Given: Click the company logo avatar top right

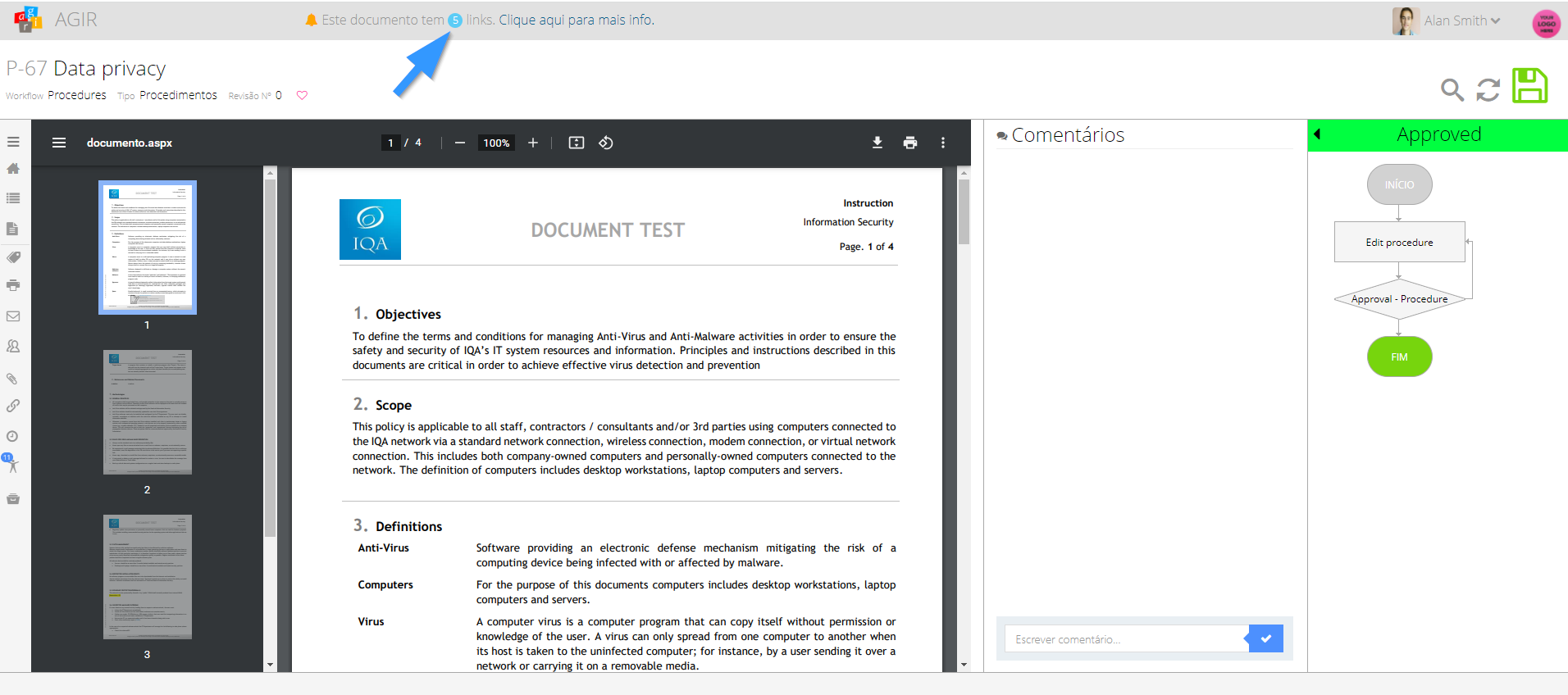Looking at the screenshot, I should pos(1547,23).
